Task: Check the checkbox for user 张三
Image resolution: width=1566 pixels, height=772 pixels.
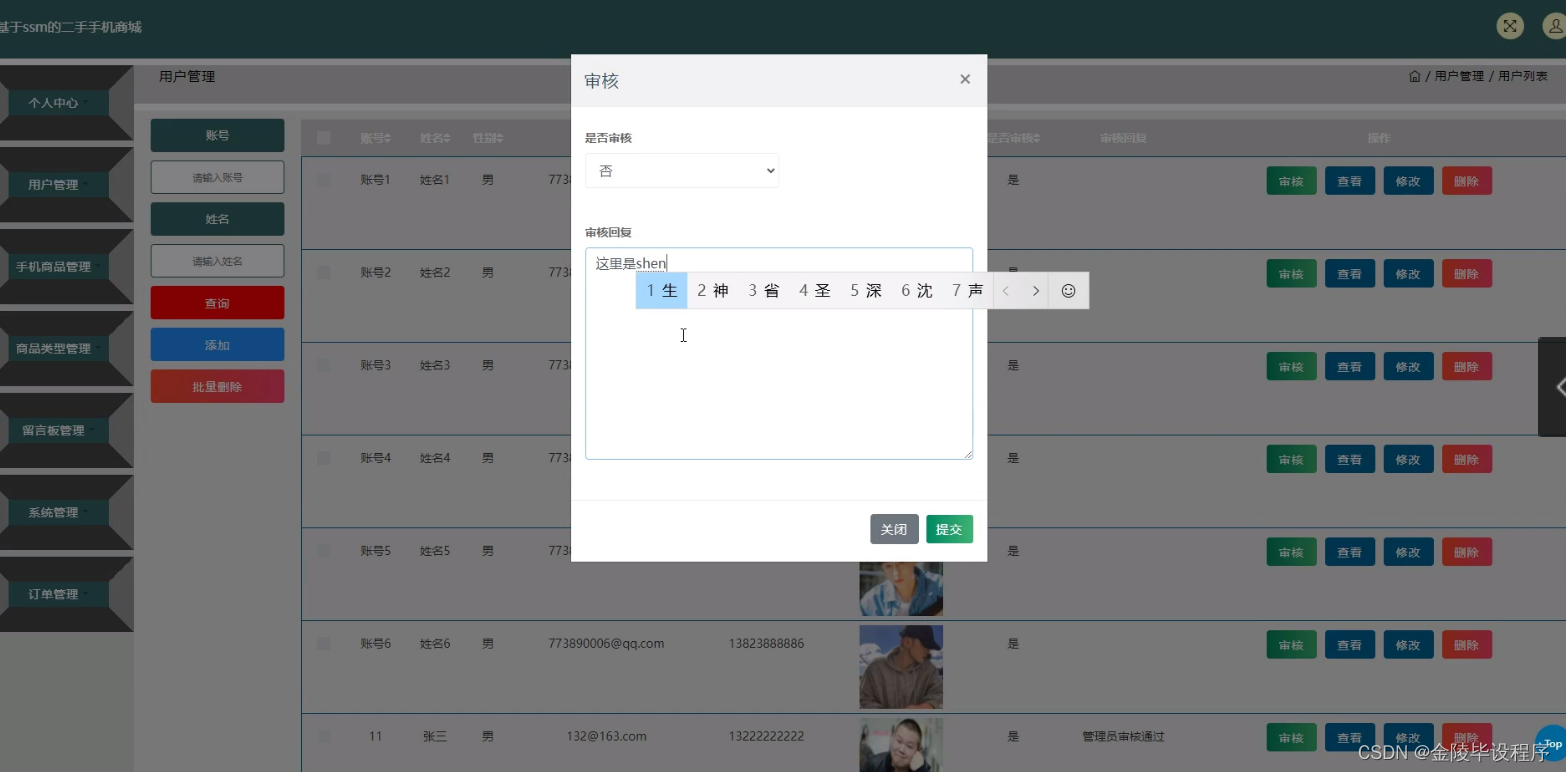Action: coord(323,736)
